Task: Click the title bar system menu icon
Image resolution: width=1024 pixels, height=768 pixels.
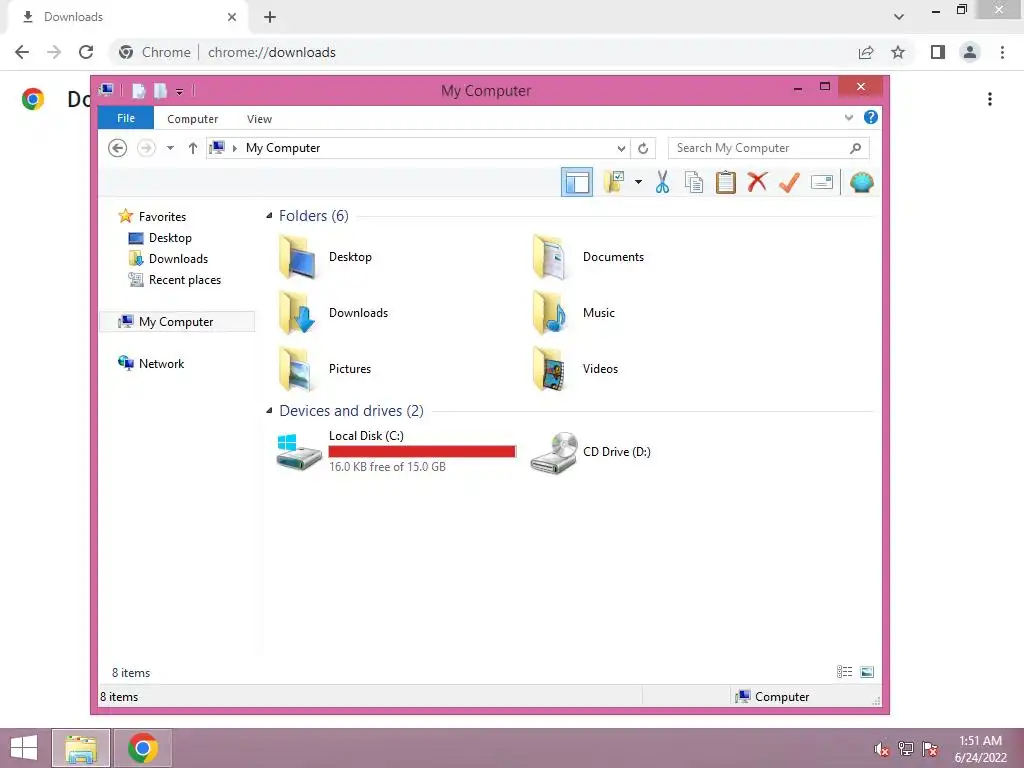Action: (106, 90)
